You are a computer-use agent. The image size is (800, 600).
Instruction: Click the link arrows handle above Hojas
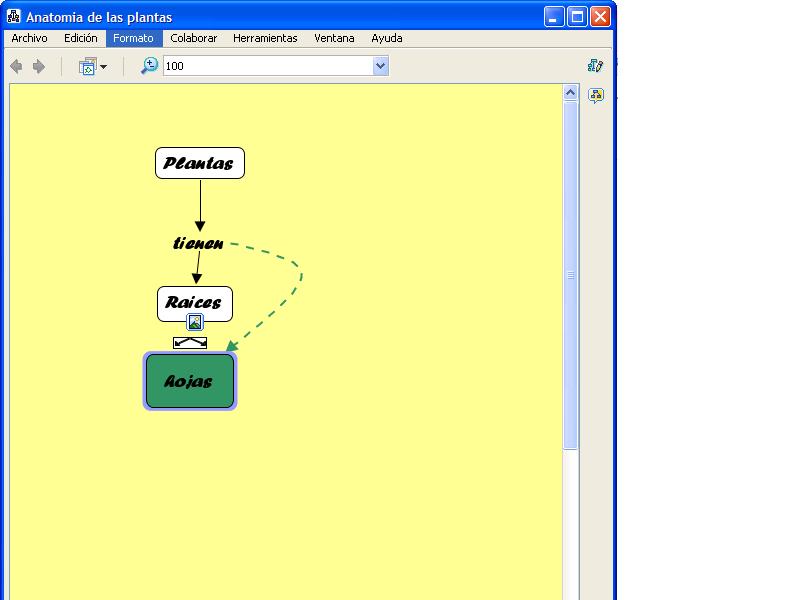(x=190, y=343)
